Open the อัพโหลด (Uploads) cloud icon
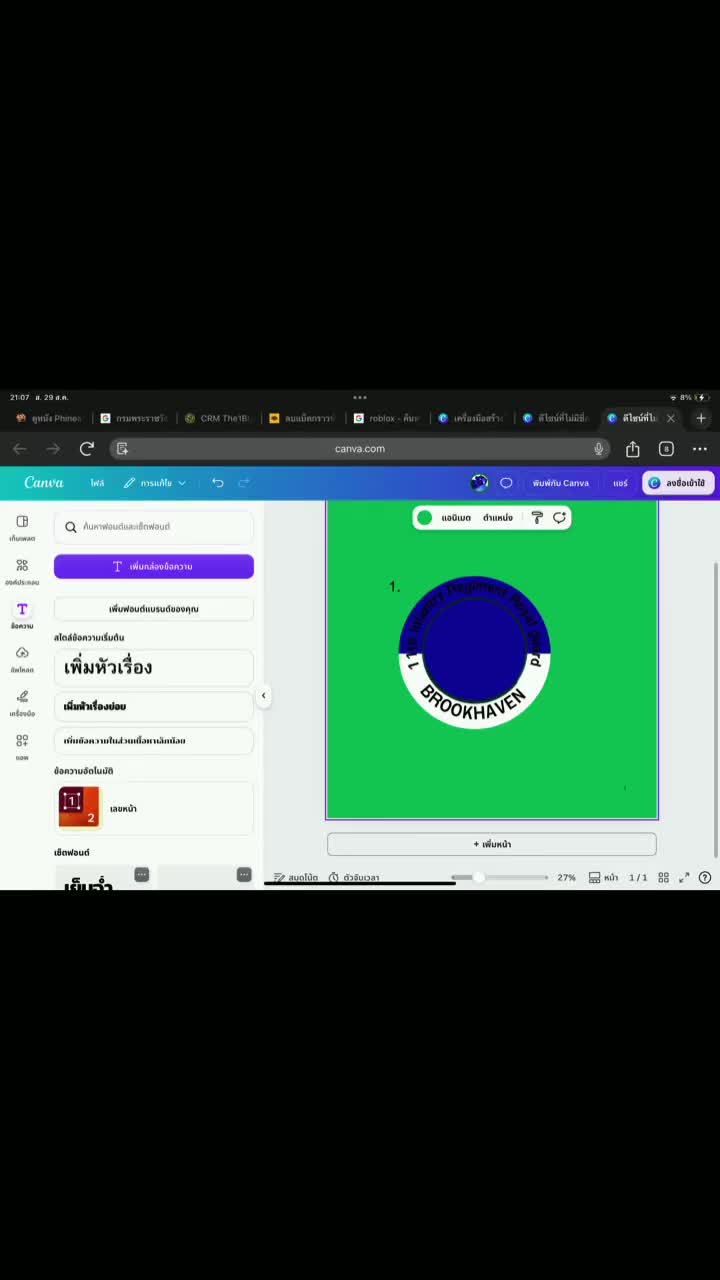 22,659
